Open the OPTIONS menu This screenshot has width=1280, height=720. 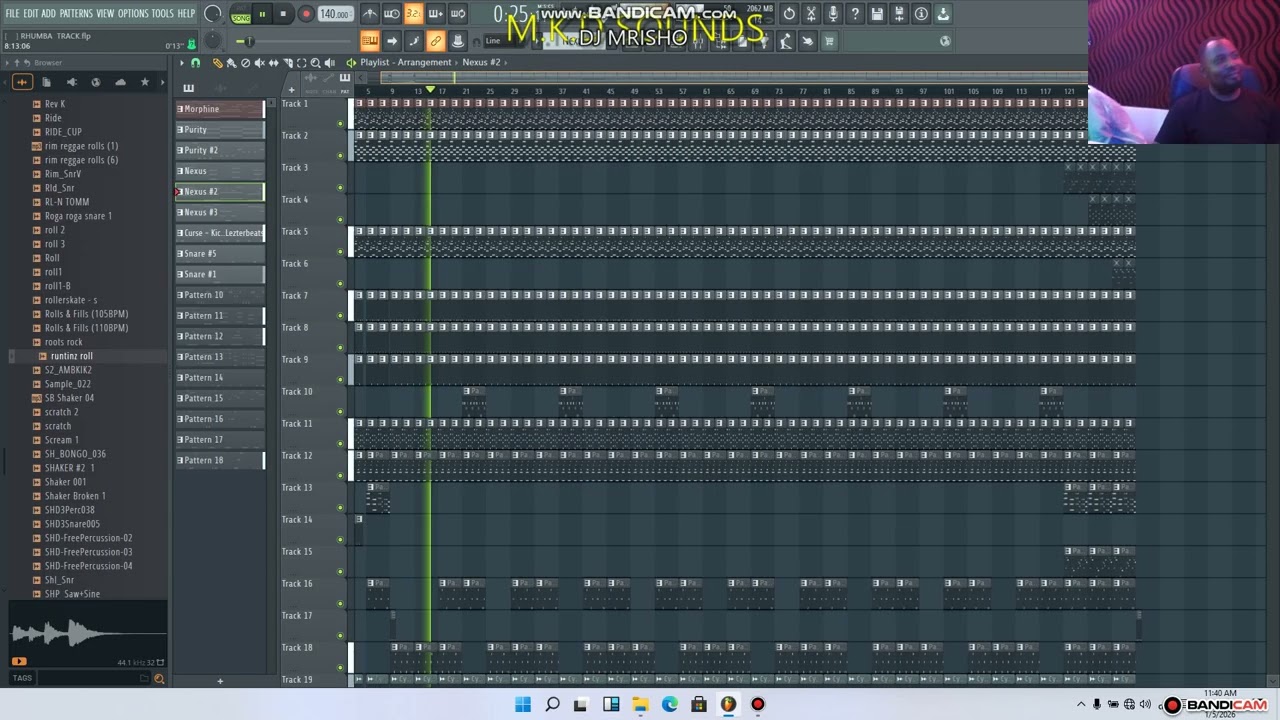click(x=133, y=14)
